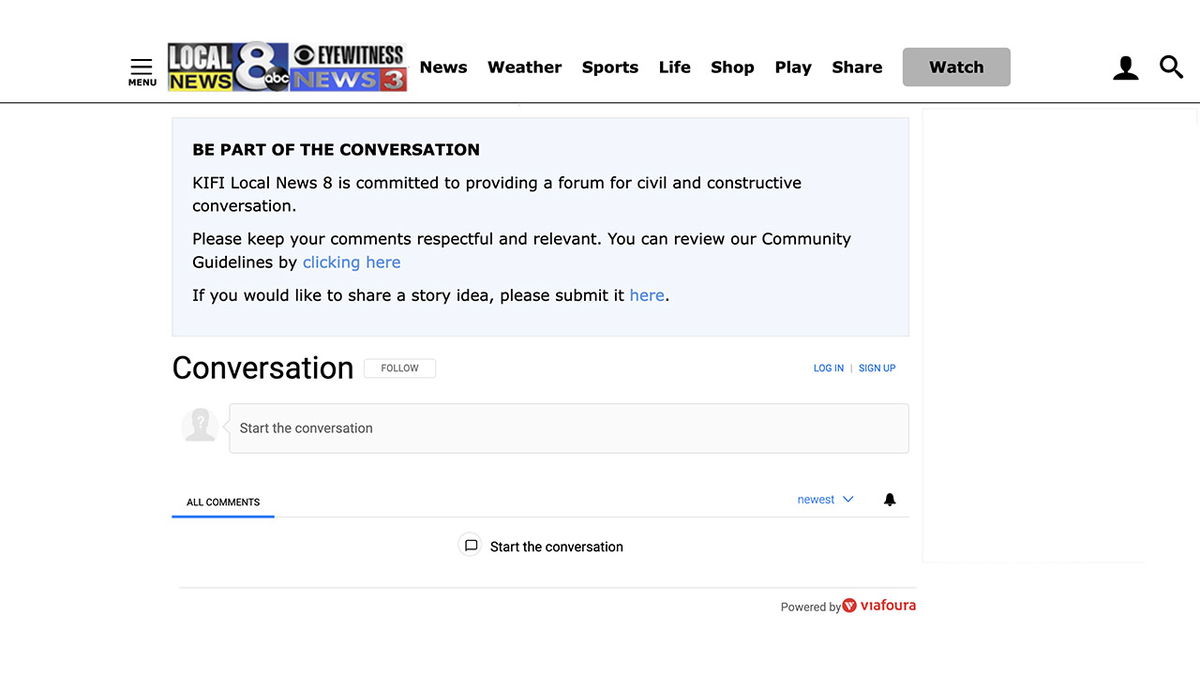Click the notification bell icon
Viewport: 1200px width, 675px height.
click(x=889, y=500)
